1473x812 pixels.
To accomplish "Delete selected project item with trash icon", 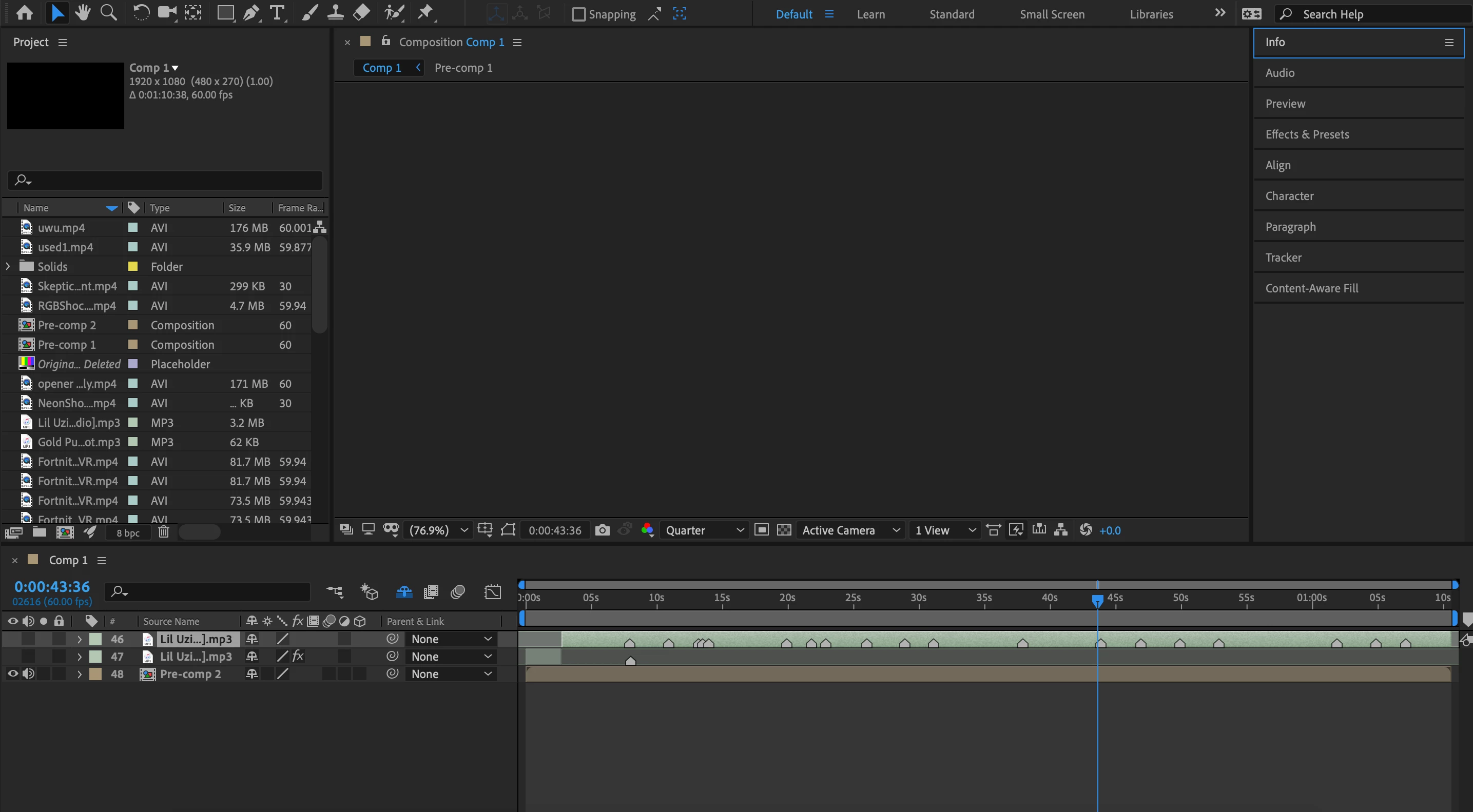I will pos(164,532).
